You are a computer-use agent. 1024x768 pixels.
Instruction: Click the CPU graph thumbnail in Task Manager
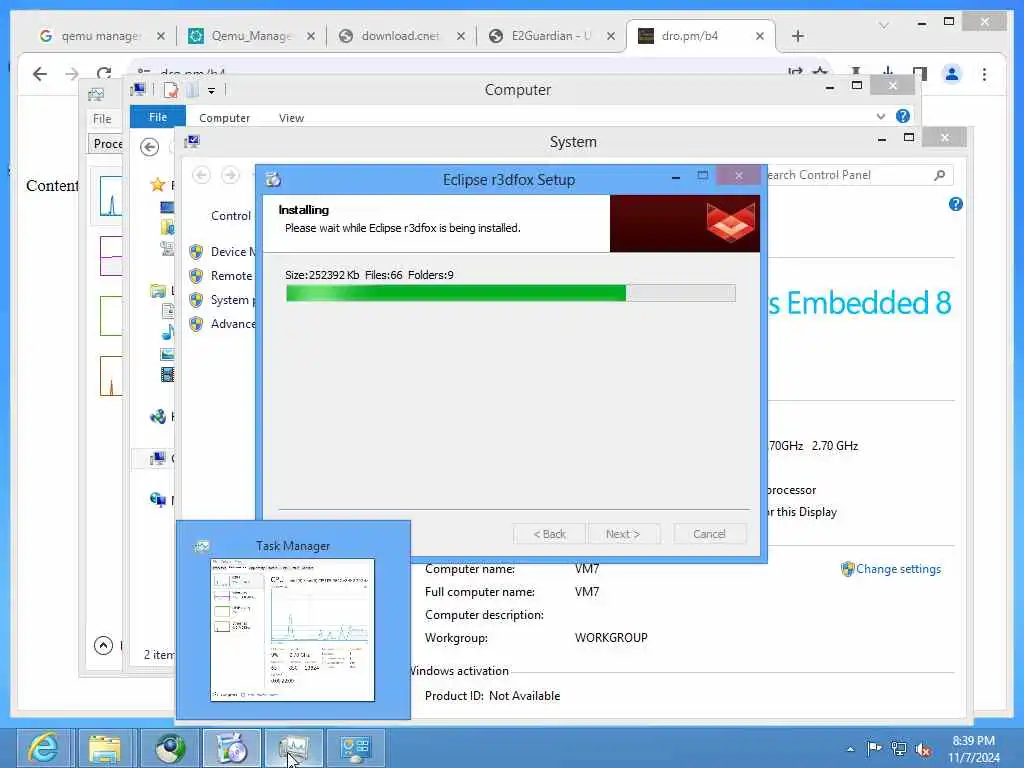tap(110, 195)
